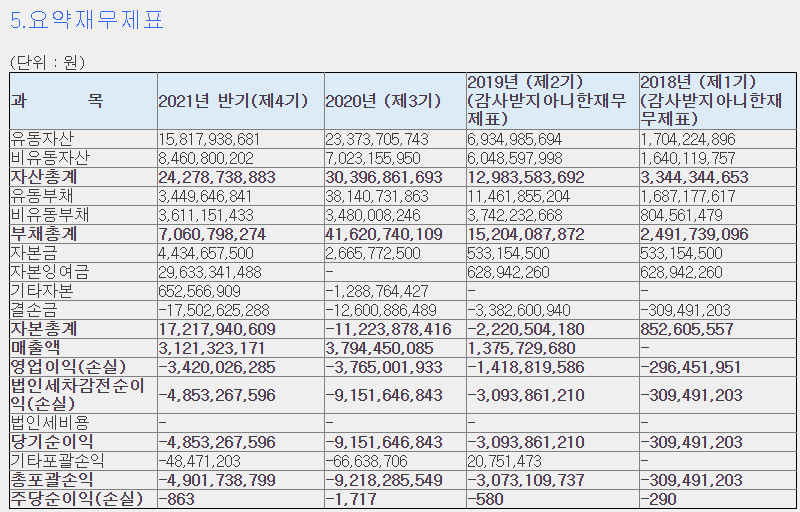
Task: Click the value 3,121,323,171
Action: (x=212, y=348)
